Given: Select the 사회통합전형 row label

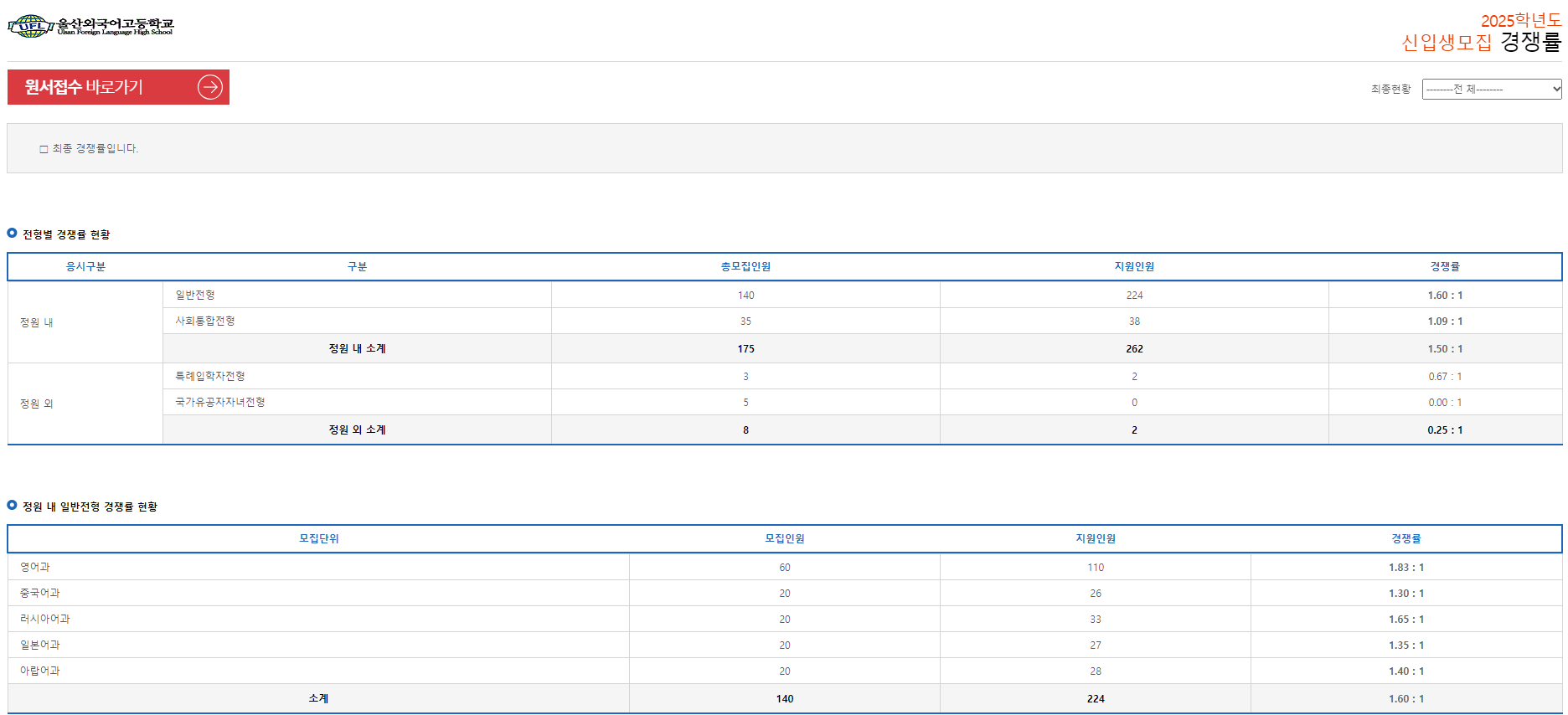Looking at the screenshot, I should (x=205, y=321).
